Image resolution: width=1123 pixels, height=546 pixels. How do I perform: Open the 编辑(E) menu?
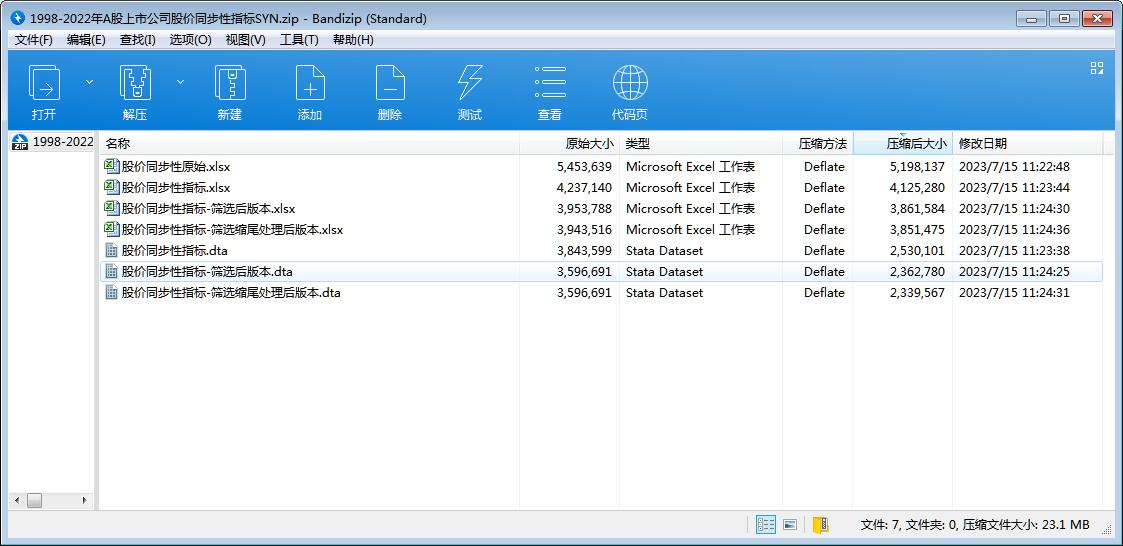86,40
